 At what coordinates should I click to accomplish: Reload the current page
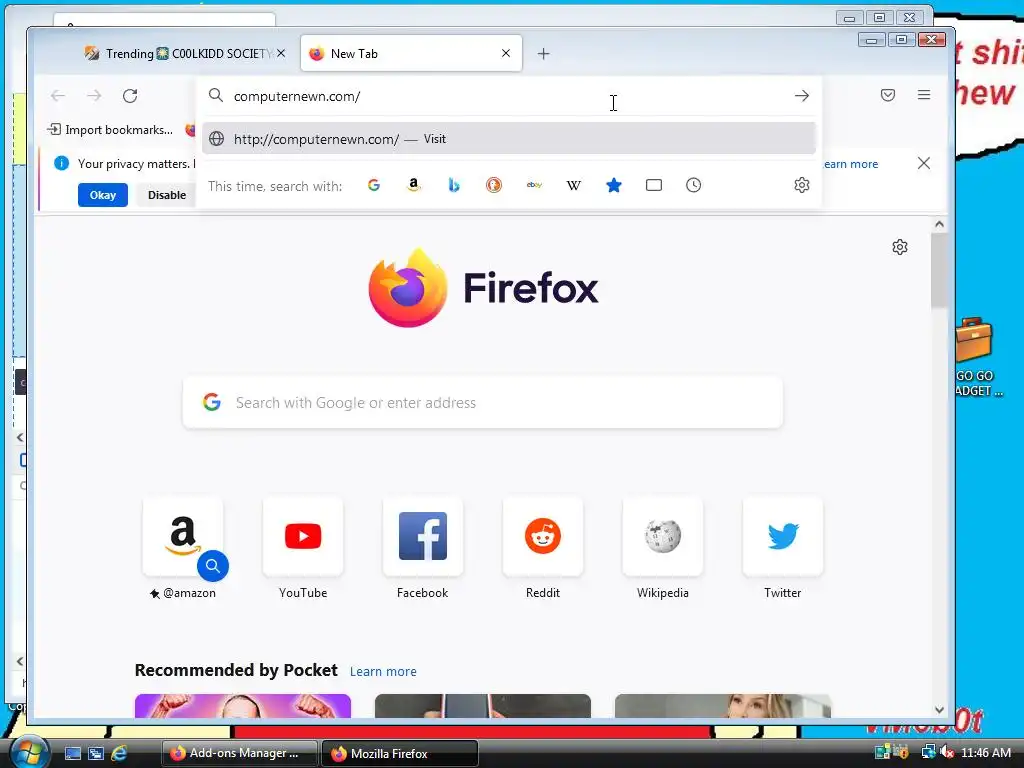tap(130, 96)
